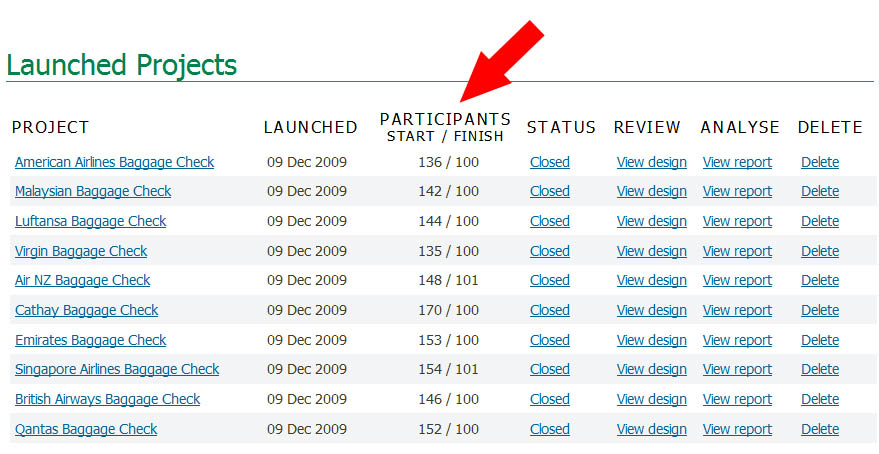View design for Qantas Baggage Check

pos(651,429)
